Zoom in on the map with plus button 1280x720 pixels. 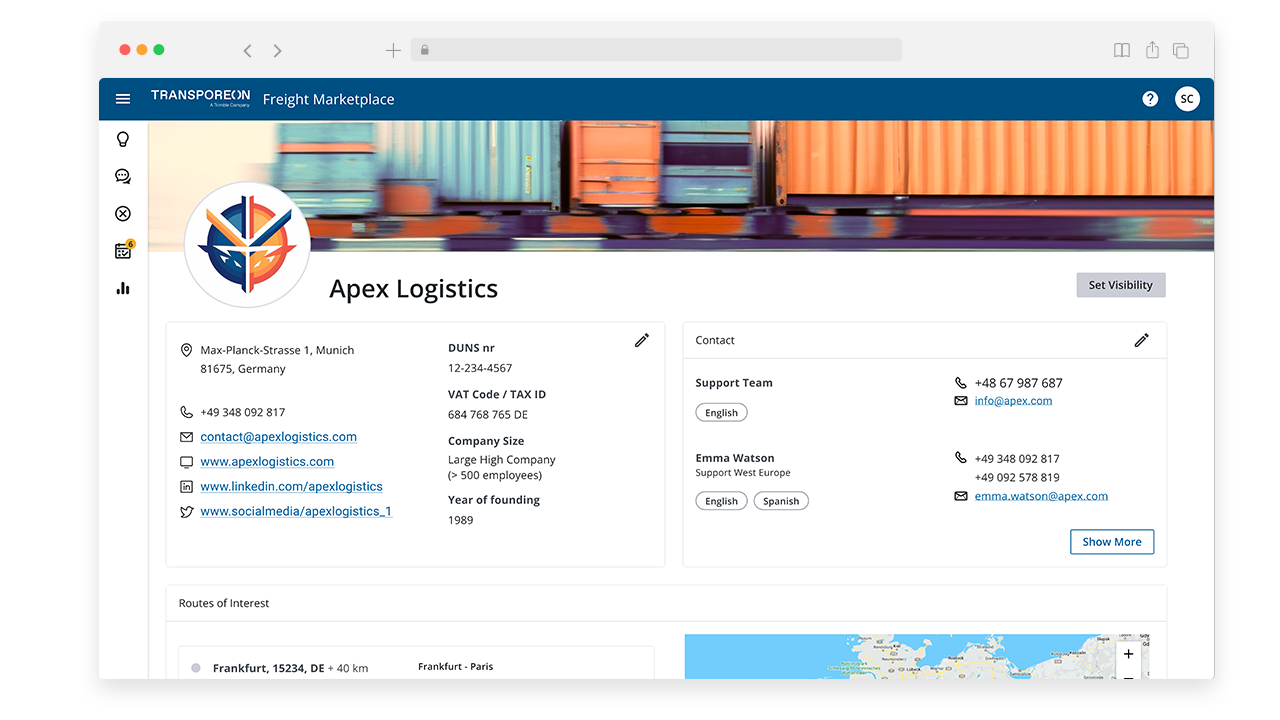[x=1128, y=654]
